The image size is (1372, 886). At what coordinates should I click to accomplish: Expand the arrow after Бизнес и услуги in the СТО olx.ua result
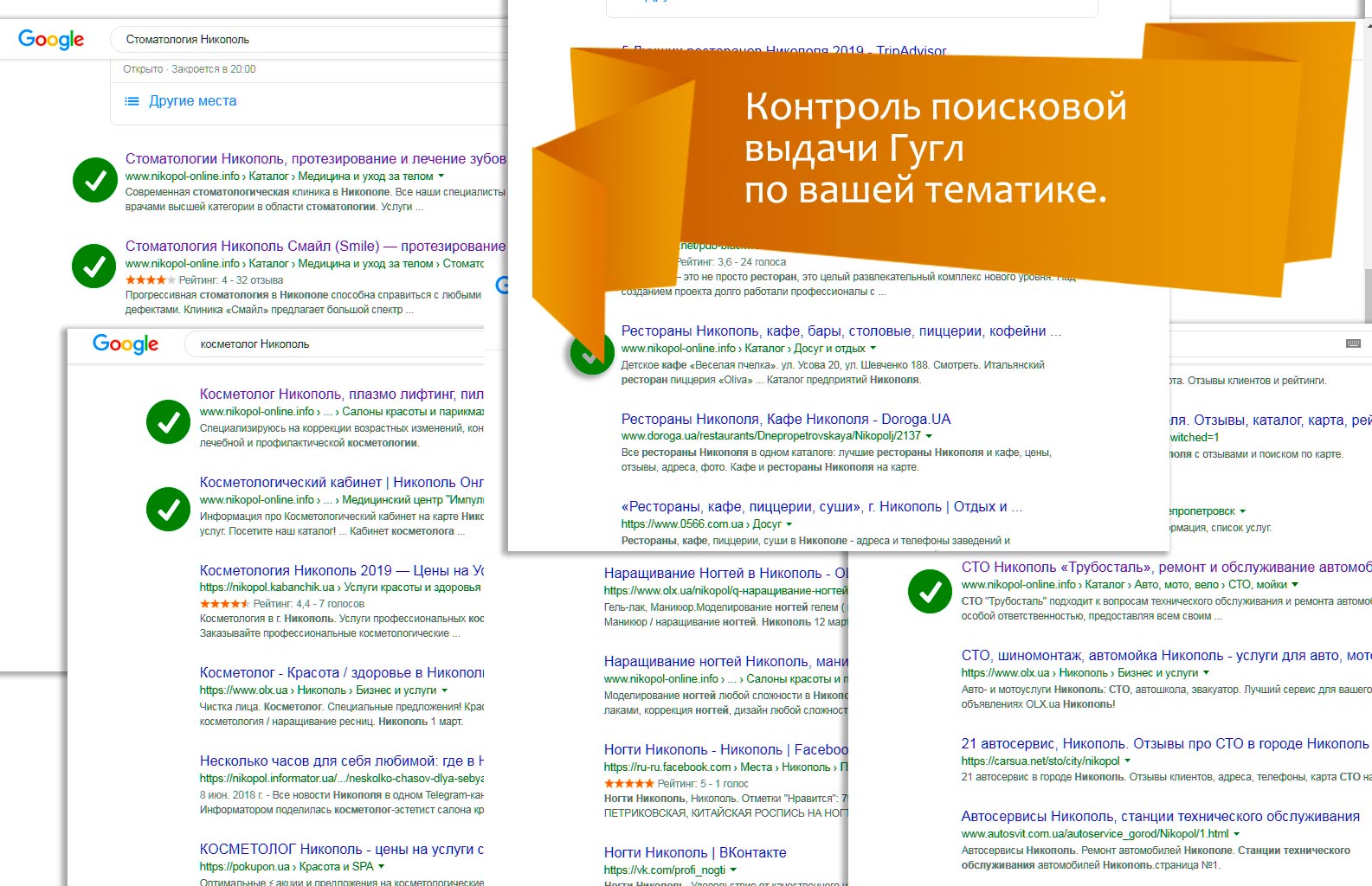(x=1206, y=673)
